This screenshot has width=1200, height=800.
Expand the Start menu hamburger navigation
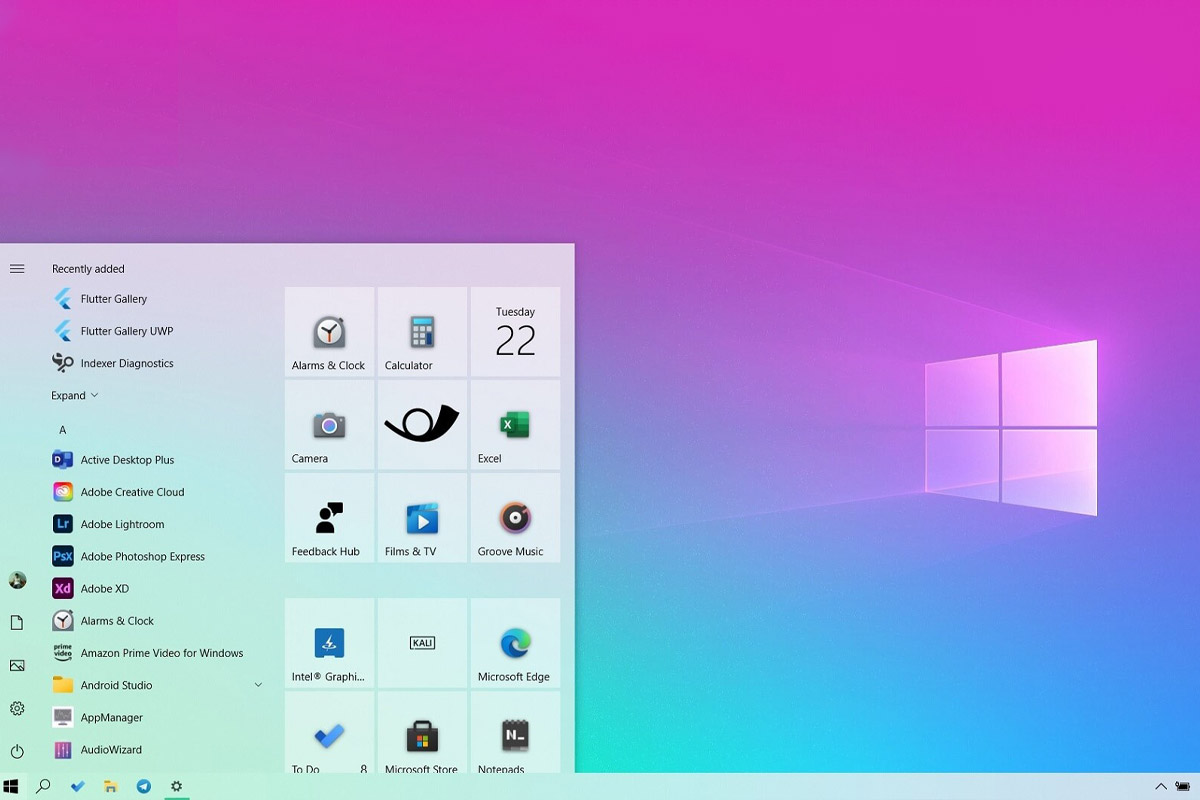point(17,268)
